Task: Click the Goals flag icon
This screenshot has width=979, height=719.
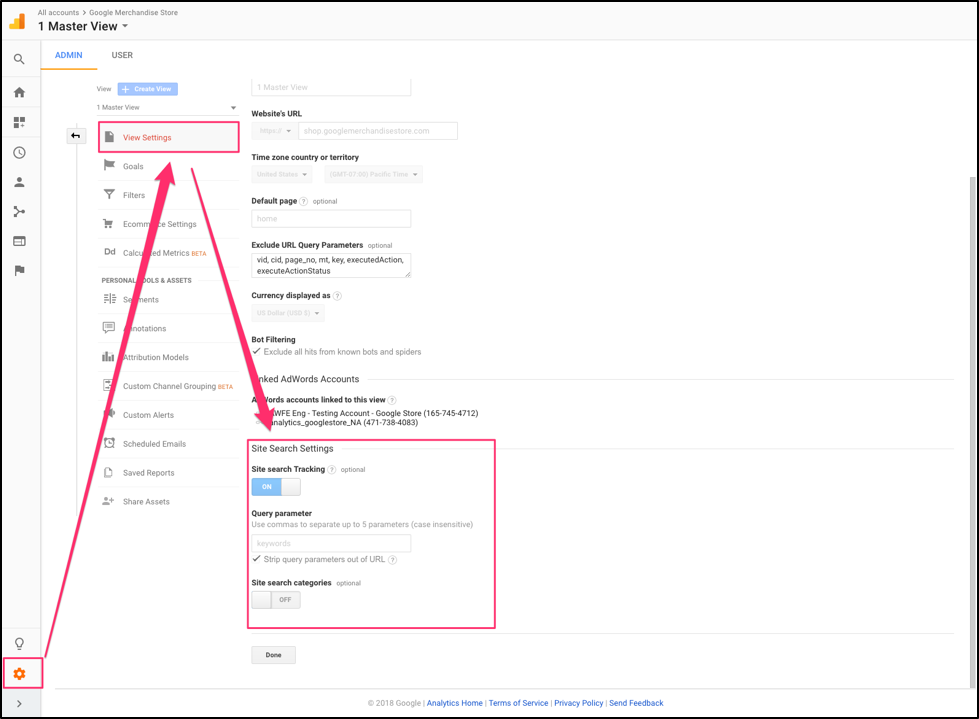Action: tap(109, 165)
